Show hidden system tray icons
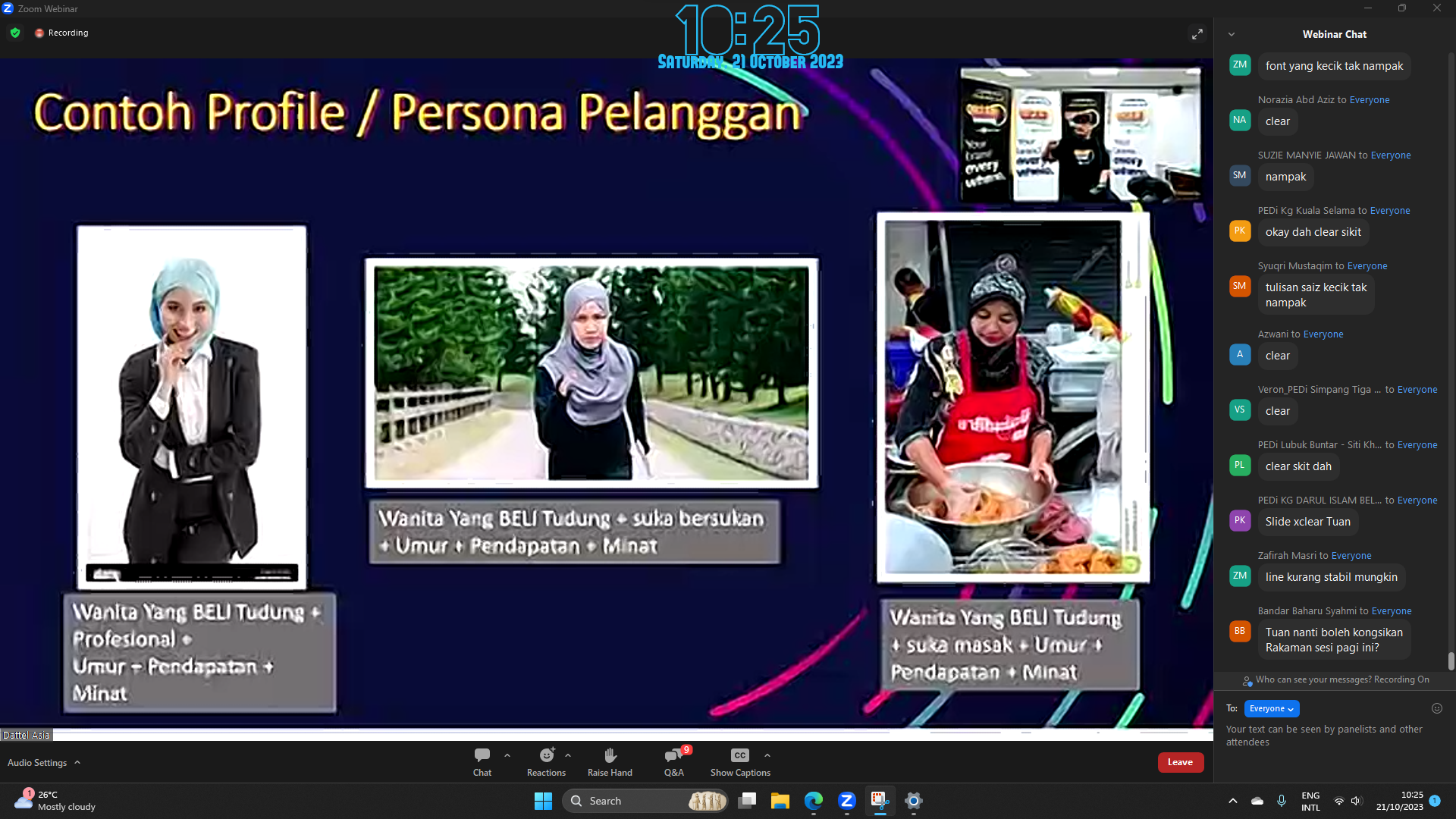 pyautogui.click(x=1233, y=801)
